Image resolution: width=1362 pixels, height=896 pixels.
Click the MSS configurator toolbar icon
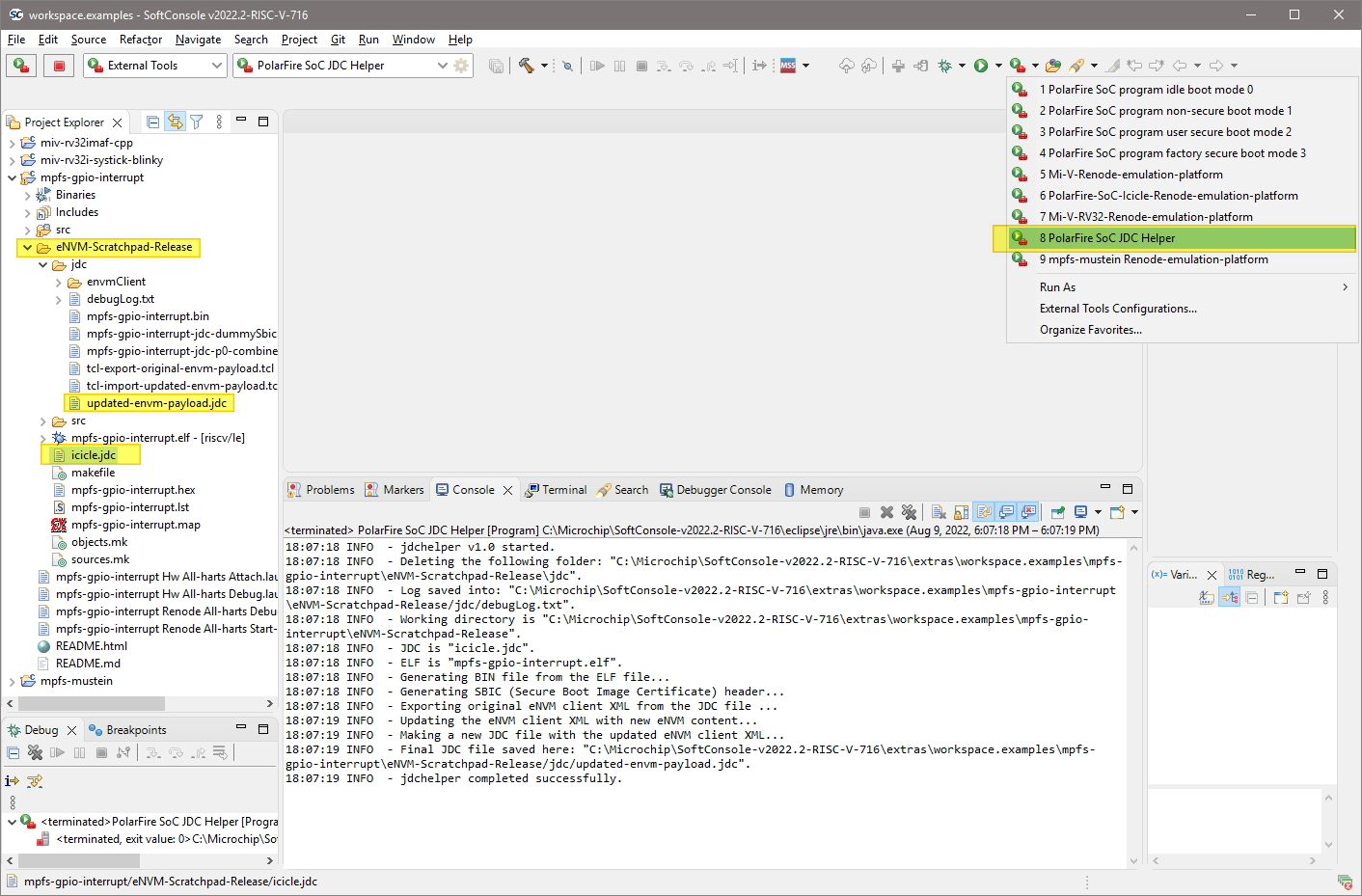pyautogui.click(x=788, y=66)
